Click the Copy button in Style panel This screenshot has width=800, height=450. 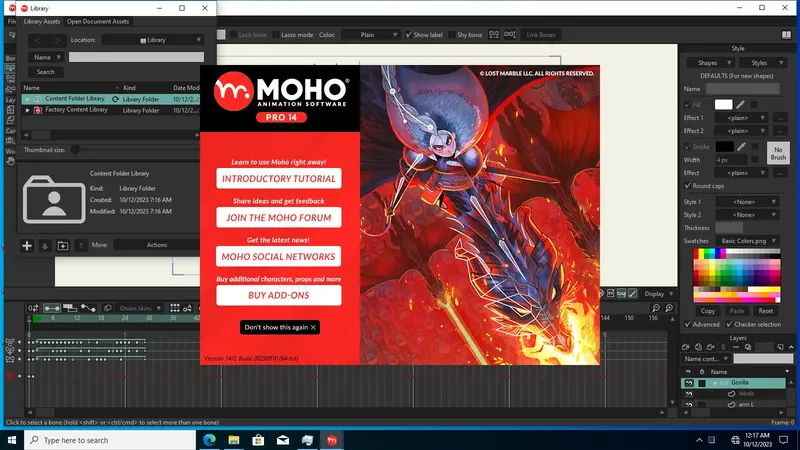click(x=708, y=311)
